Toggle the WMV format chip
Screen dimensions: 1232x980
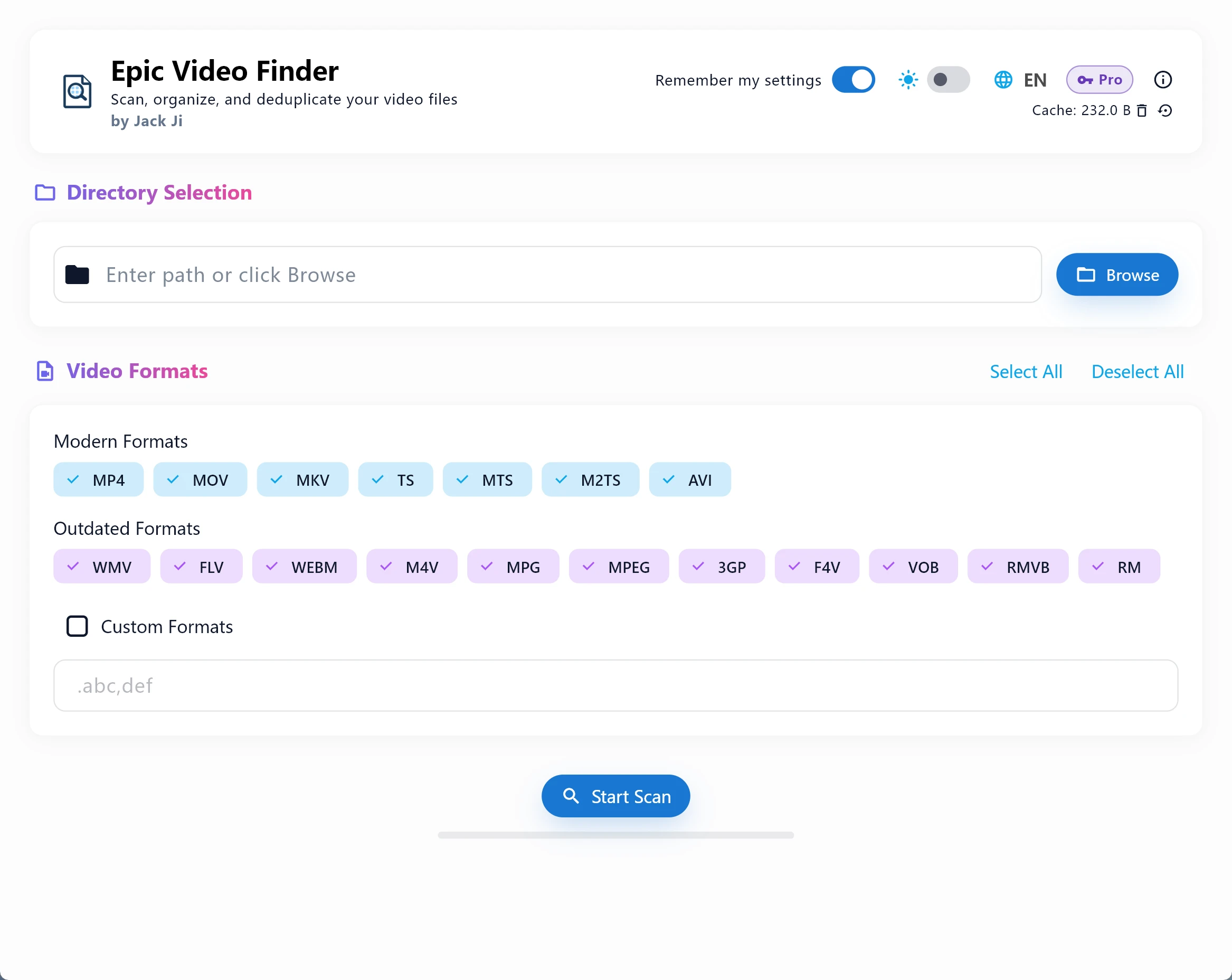click(x=102, y=567)
